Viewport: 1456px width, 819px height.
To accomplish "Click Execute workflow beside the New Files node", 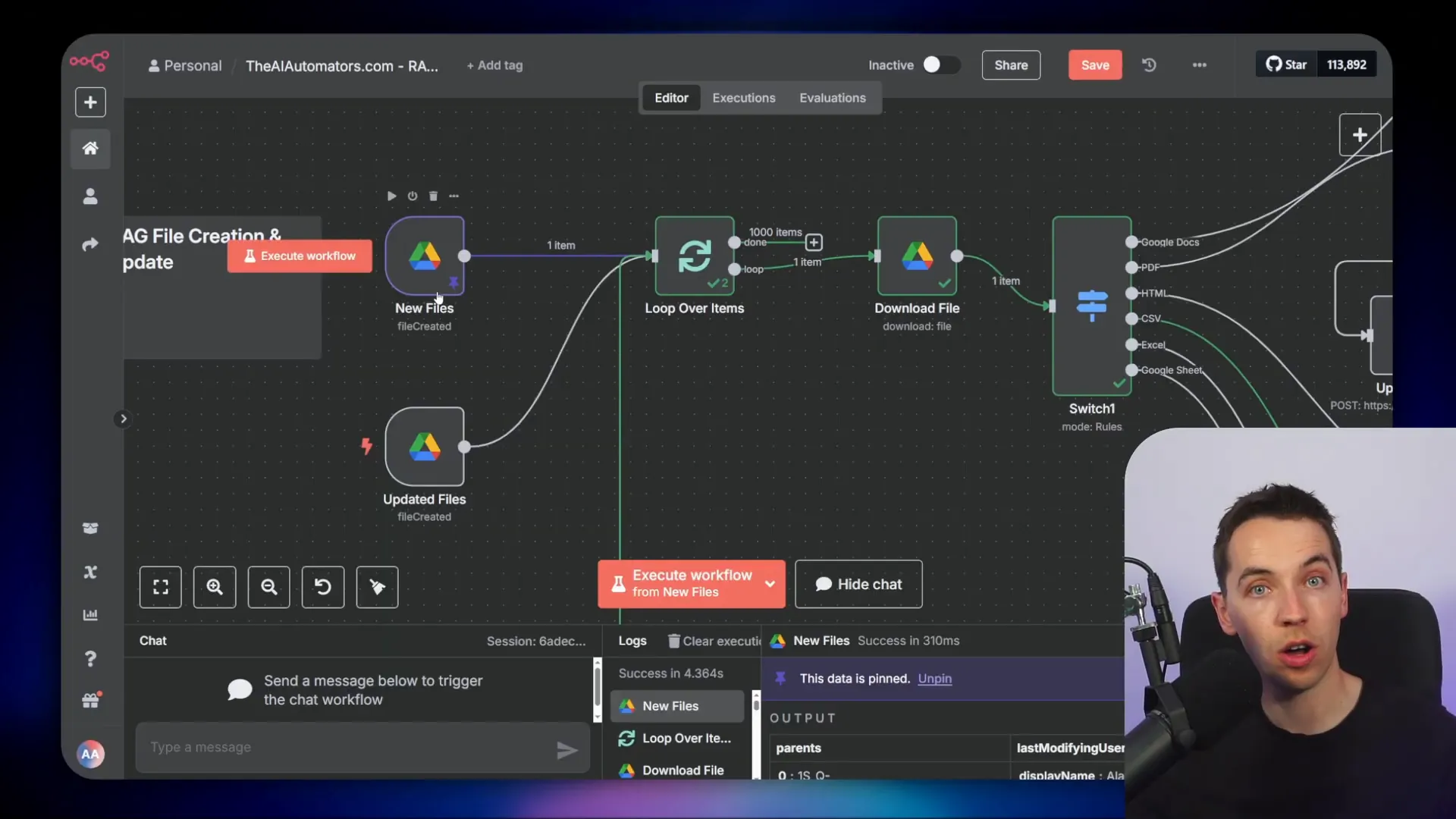I will [x=300, y=256].
